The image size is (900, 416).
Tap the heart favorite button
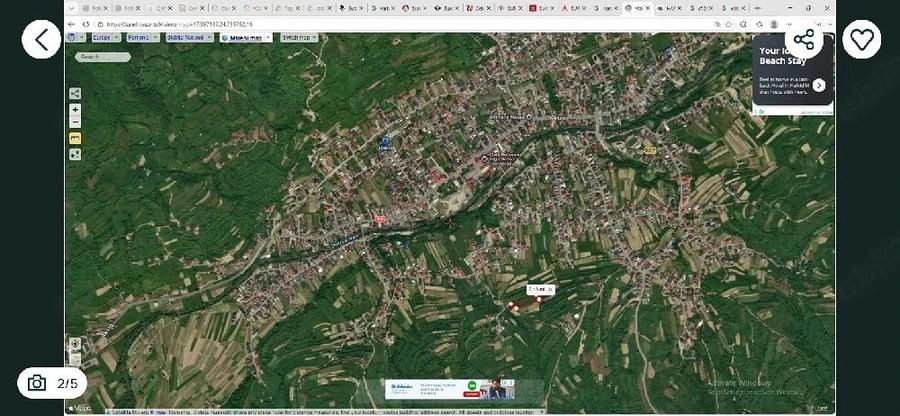pos(862,40)
